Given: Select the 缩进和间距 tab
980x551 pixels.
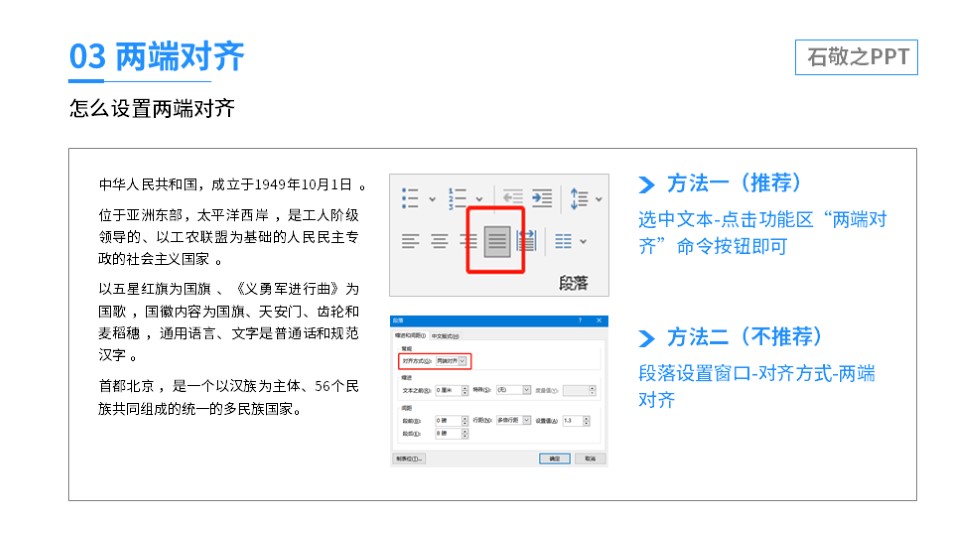Looking at the screenshot, I should (409, 336).
